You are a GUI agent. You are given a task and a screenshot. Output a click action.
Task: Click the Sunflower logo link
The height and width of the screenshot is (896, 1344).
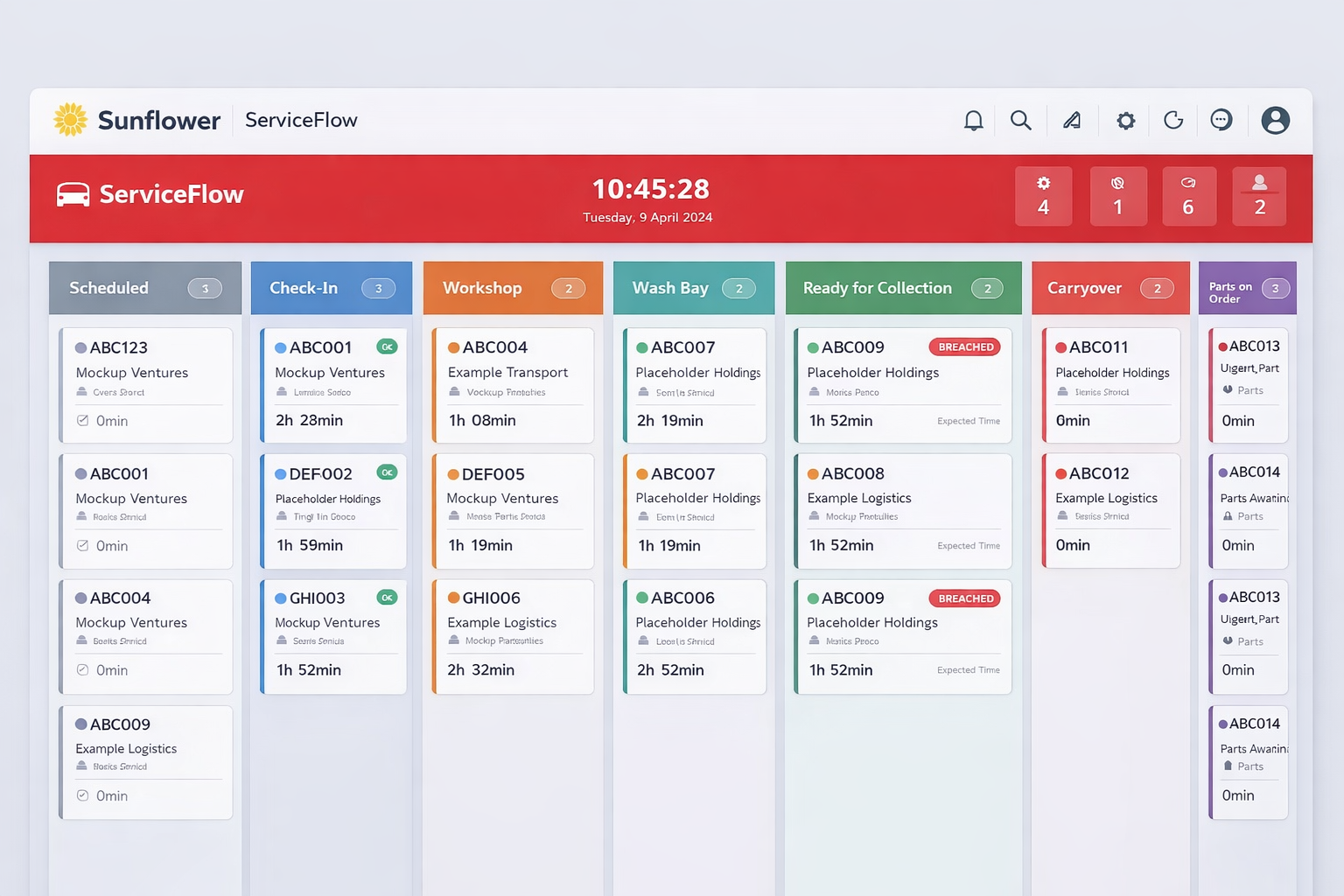pos(70,119)
